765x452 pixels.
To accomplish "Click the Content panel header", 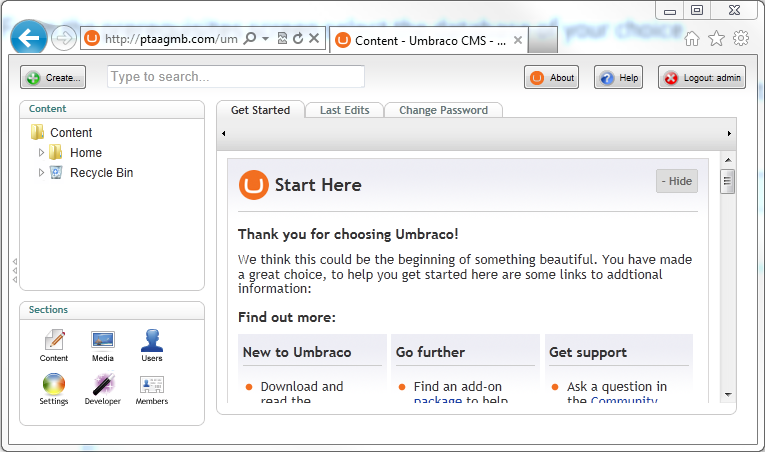I will (112, 109).
